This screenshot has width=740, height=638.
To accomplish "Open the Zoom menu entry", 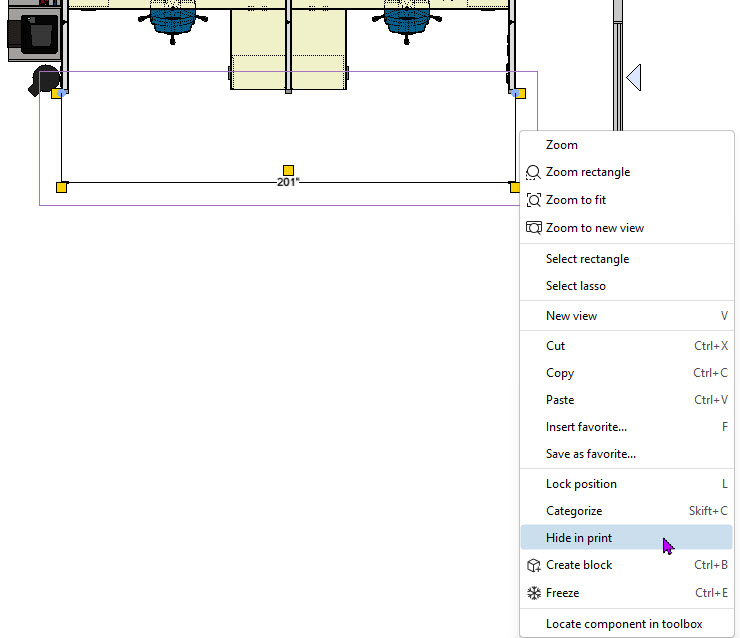I will [x=626, y=145].
